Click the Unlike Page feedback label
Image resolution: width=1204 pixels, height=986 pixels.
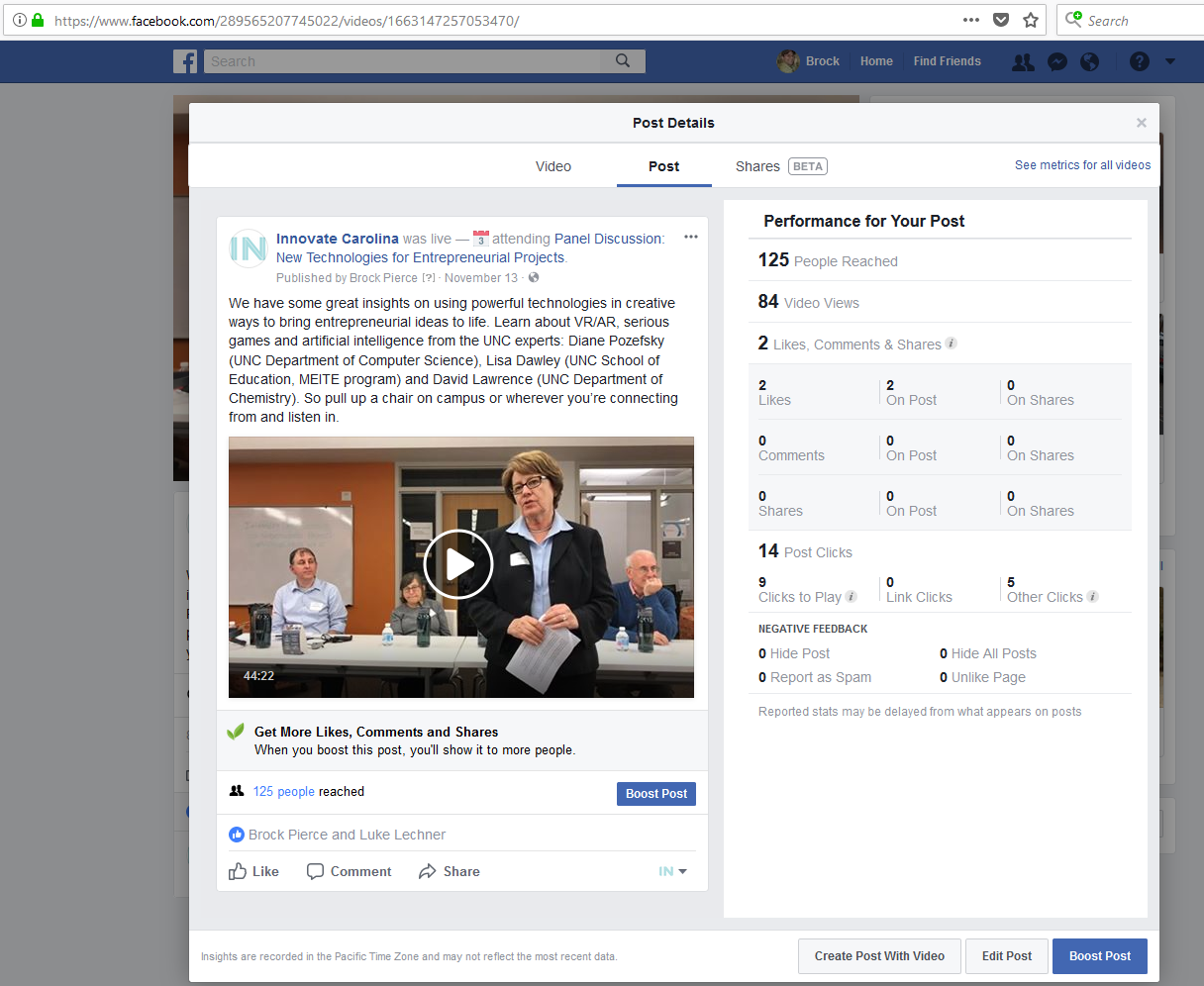click(x=988, y=677)
